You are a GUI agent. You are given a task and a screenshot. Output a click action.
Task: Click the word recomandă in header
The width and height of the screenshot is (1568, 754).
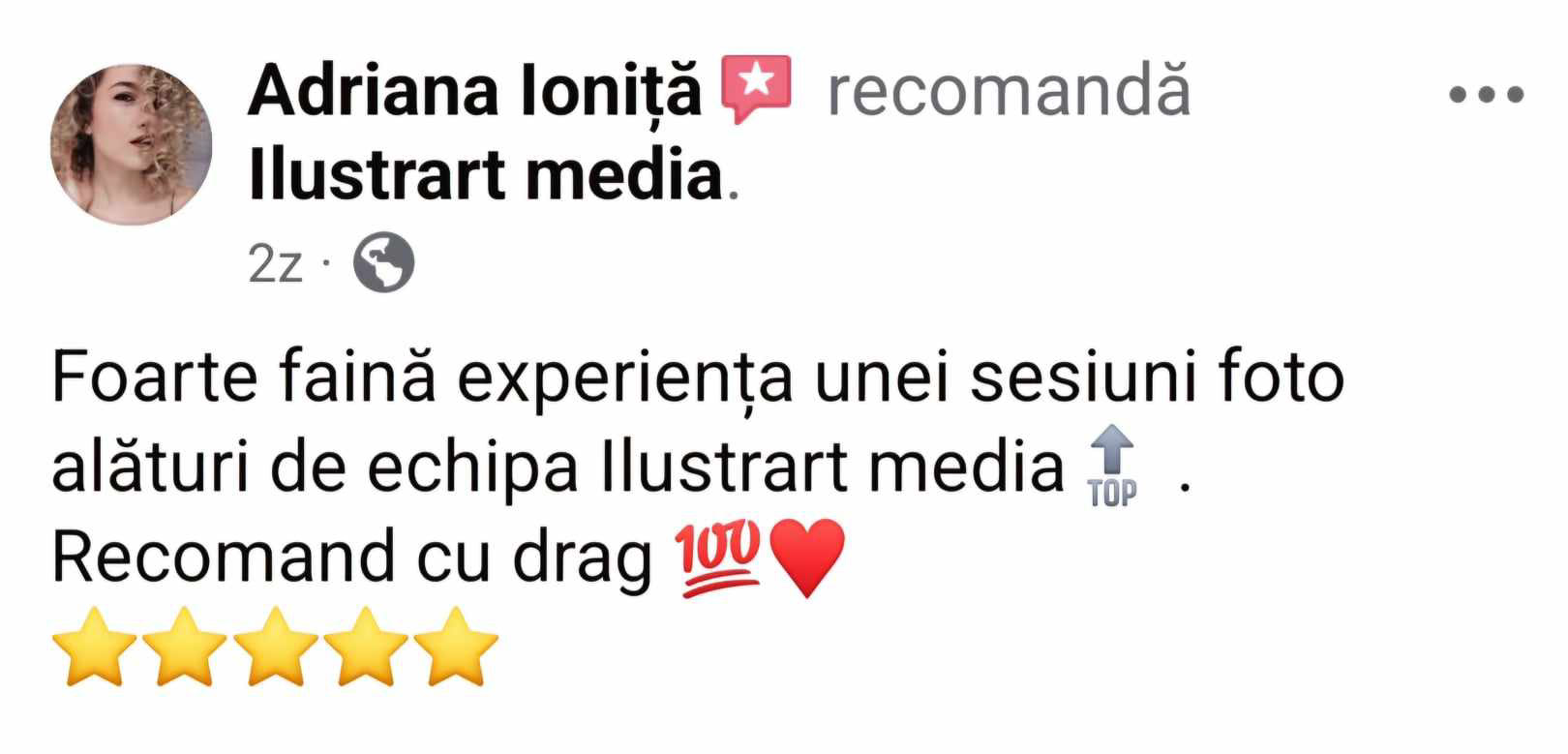click(x=1009, y=91)
